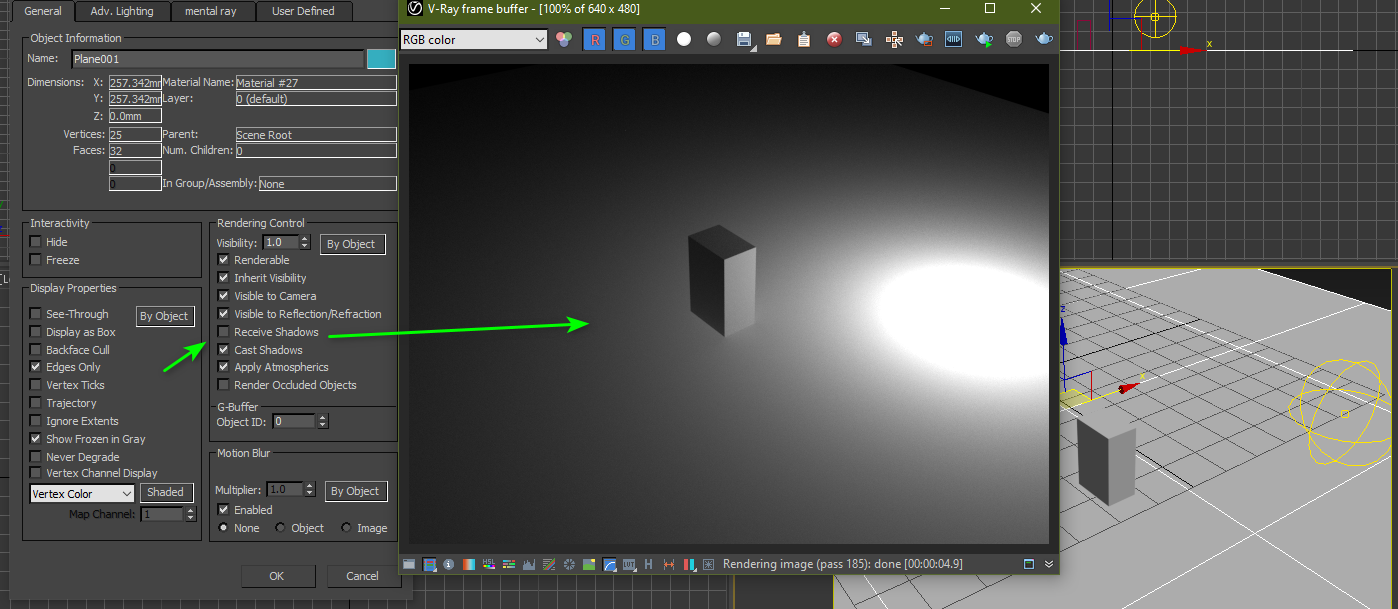Click the object color swatch beside Name
Image resolution: width=1398 pixels, height=609 pixels.
[x=381, y=59]
